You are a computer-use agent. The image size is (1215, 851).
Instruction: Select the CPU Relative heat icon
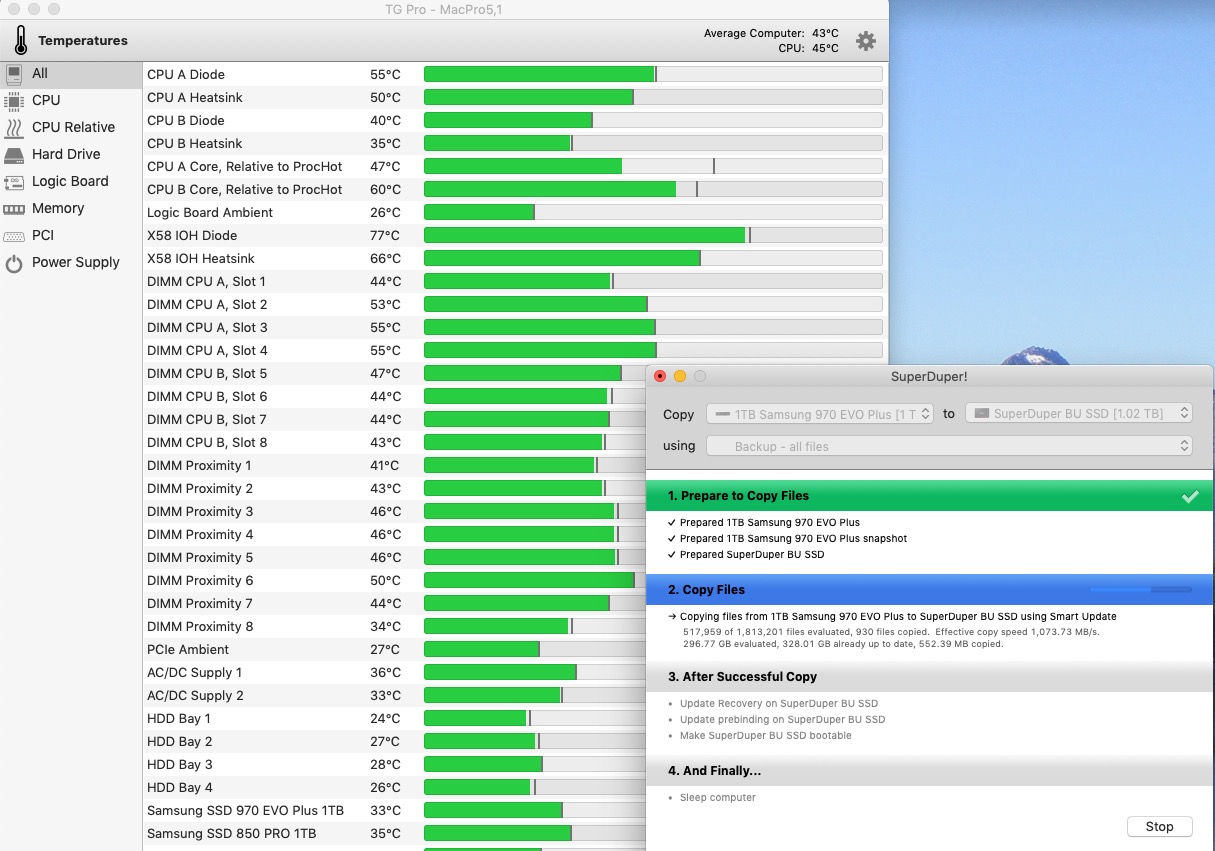coord(14,127)
